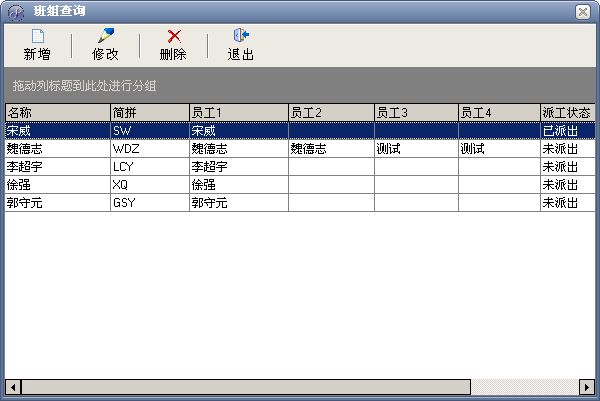This screenshot has height=401, width=600.
Task: Sort by the 名称 column header
Action: (x=57, y=112)
